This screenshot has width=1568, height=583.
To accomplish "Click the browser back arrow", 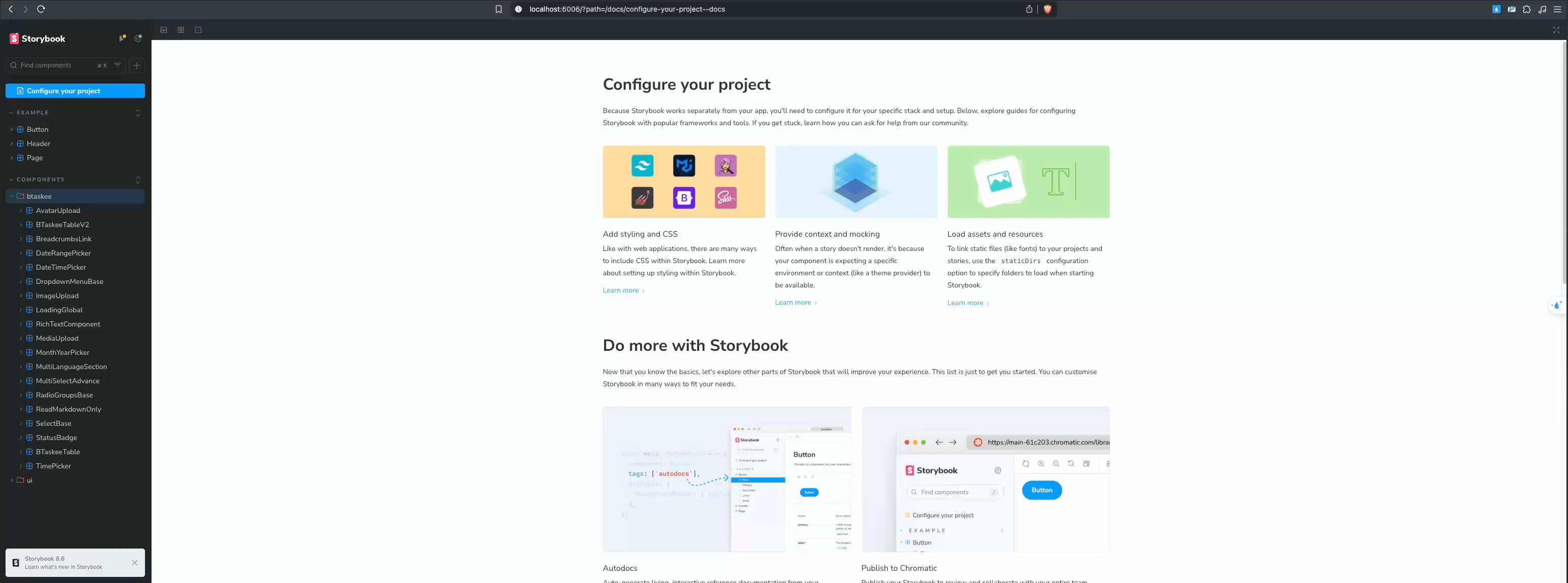I will coord(10,9).
